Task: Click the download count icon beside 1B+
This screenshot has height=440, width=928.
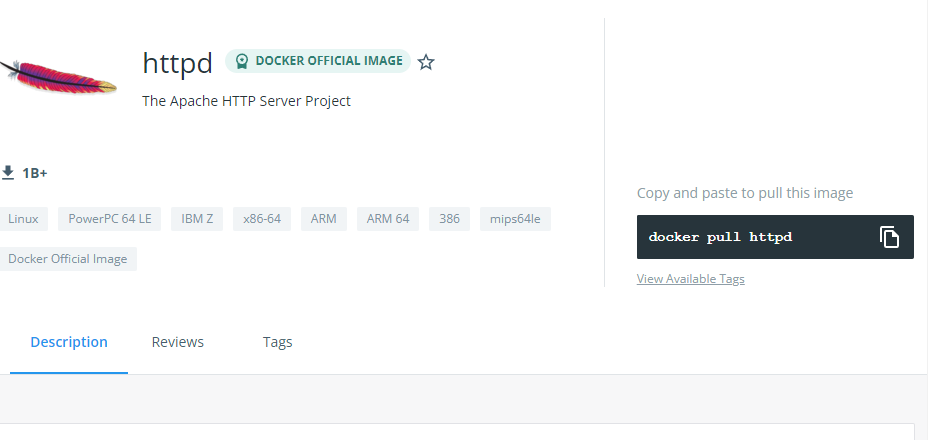Action: tap(8, 173)
